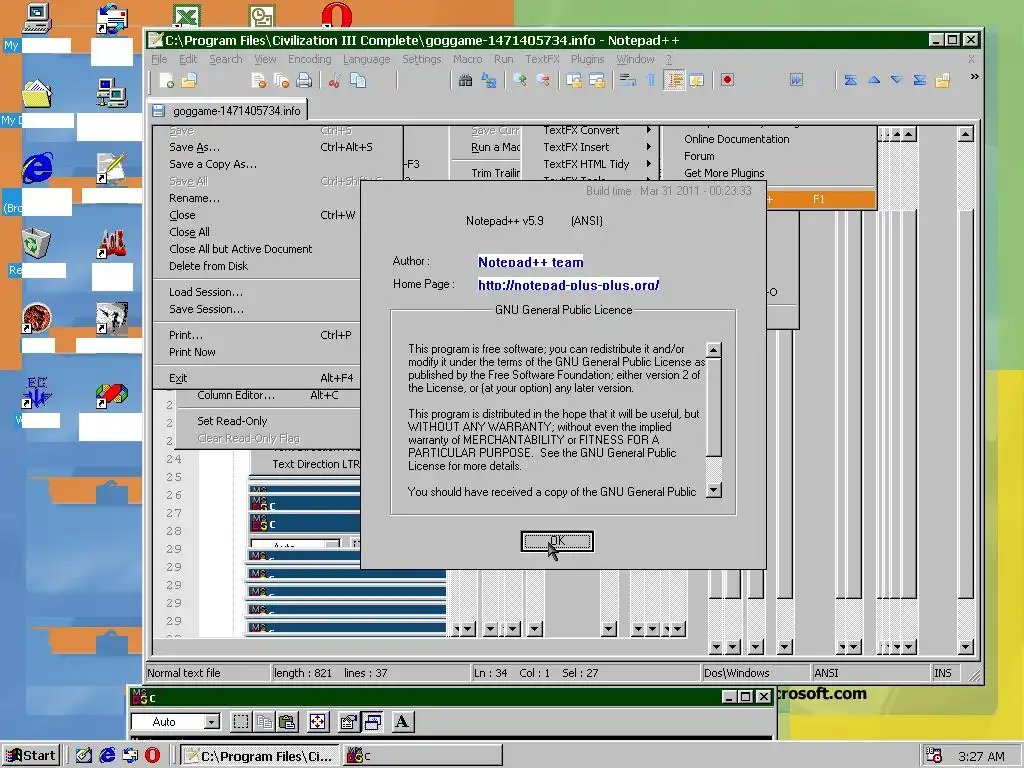This screenshot has width=1024, height=768.
Task: Click the licence text scroll up arrow
Action: 714,349
